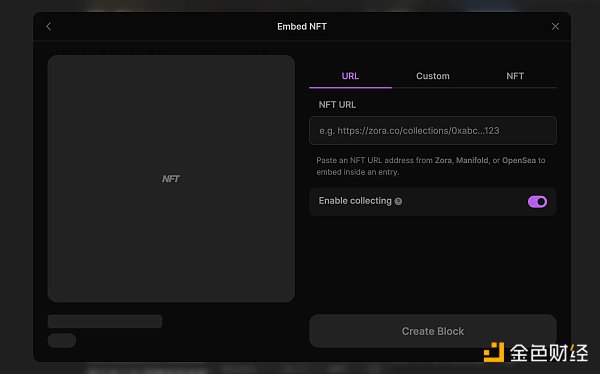The image size is (600, 374).
Task: Turn off the Enable collecting switch
Action: coord(537,202)
